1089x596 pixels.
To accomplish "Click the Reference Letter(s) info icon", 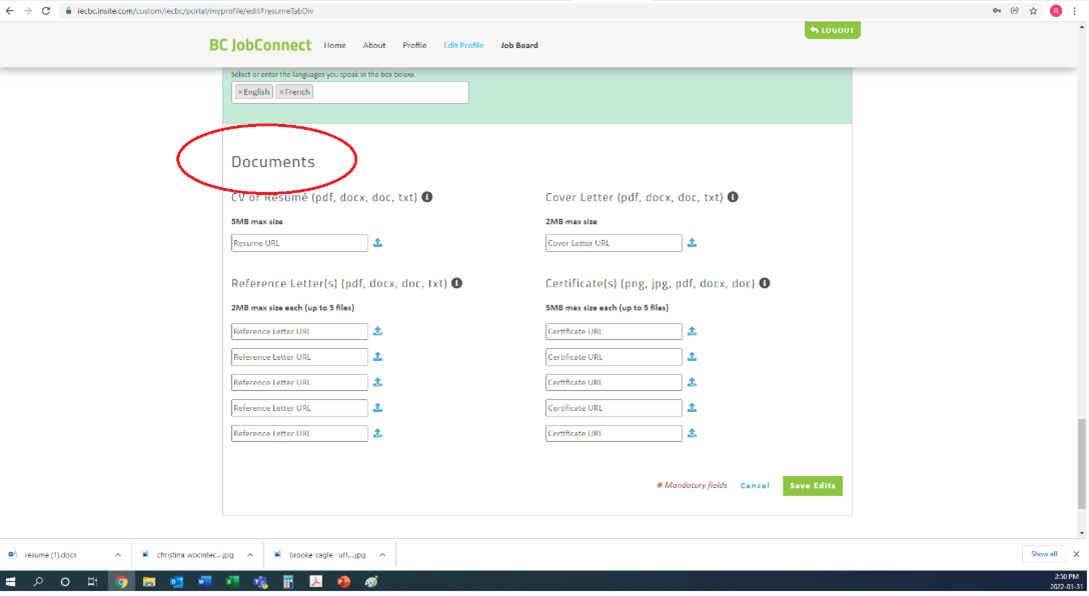I will pyautogui.click(x=458, y=283).
